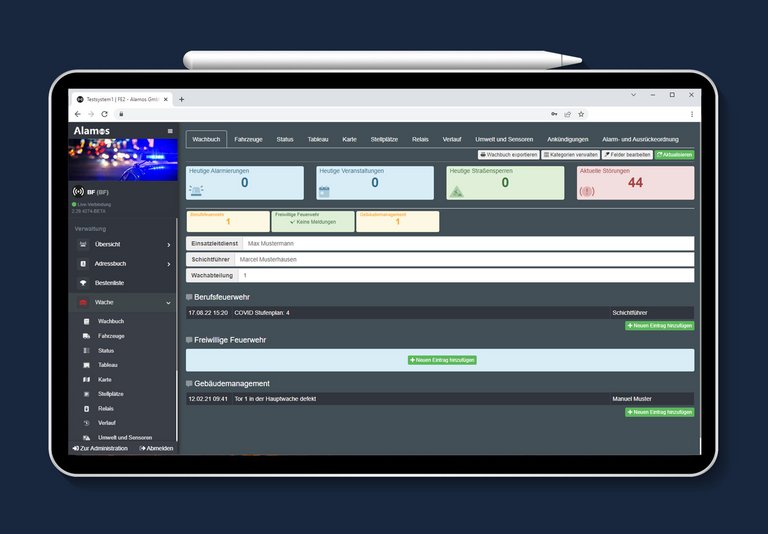This screenshot has height=534, width=768.
Task: Click the siren icon in Heutige Alarmierungen
Action: (196, 190)
